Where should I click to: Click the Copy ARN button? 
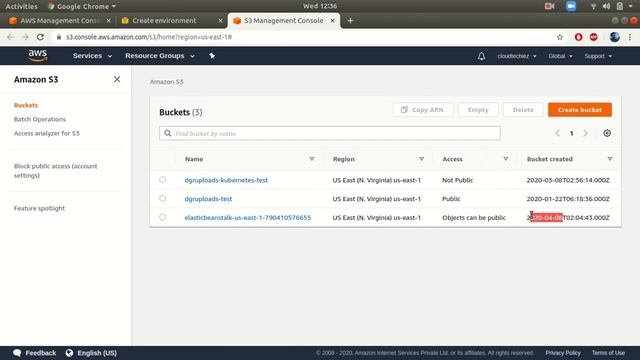coord(423,109)
